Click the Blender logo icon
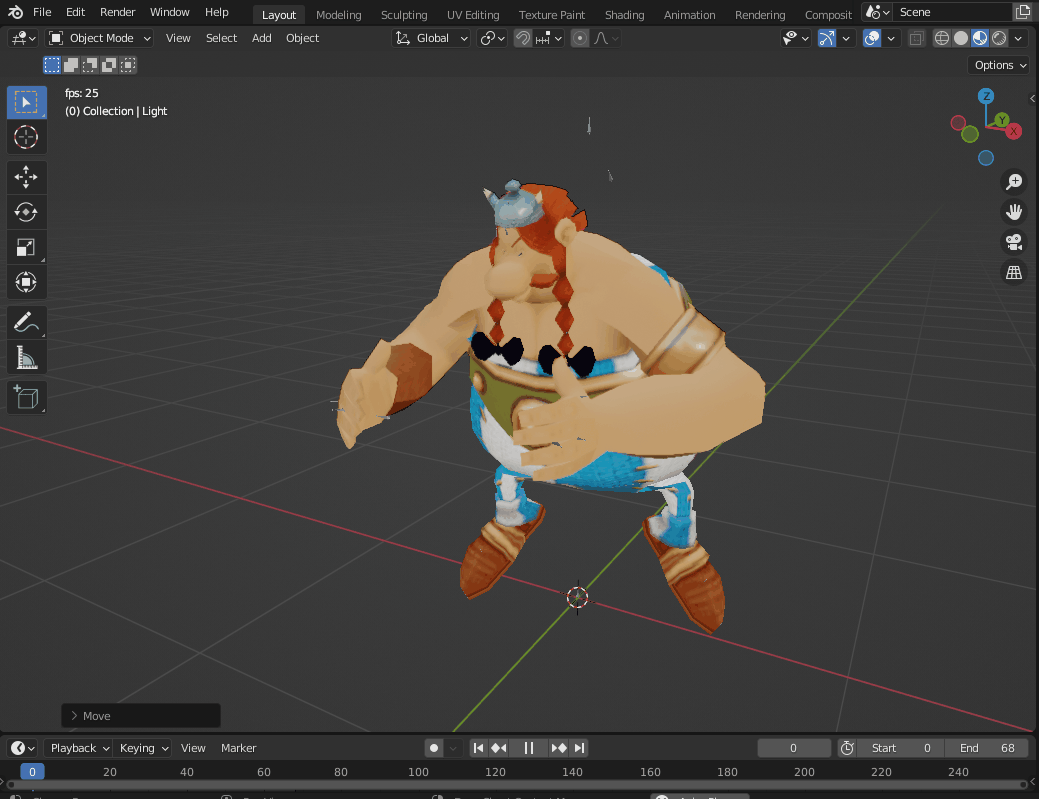1039x799 pixels. coord(15,12)
